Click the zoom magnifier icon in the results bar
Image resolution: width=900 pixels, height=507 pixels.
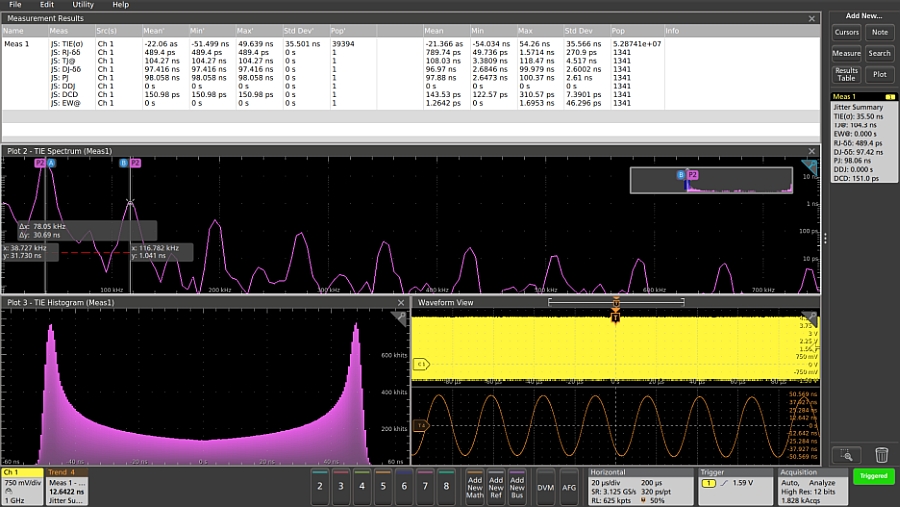pos(846,455)
